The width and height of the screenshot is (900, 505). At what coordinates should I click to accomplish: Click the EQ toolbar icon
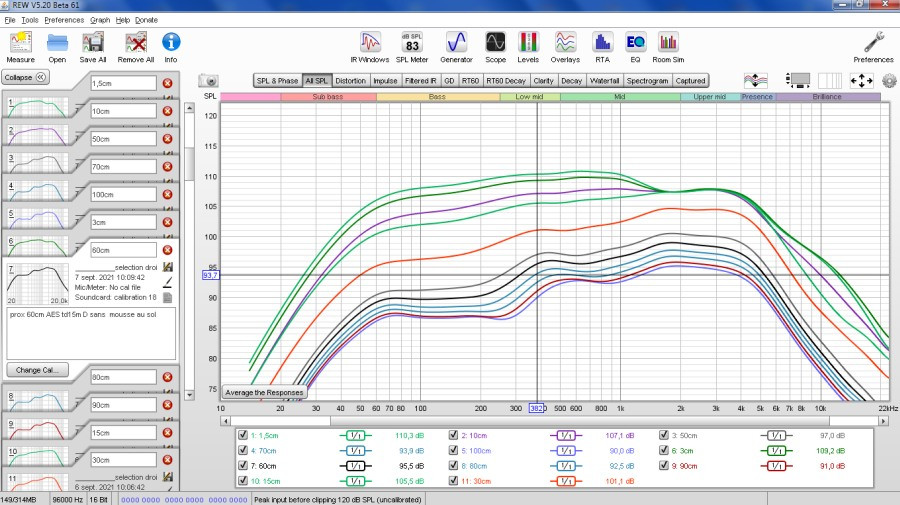[x=635, y=42]
